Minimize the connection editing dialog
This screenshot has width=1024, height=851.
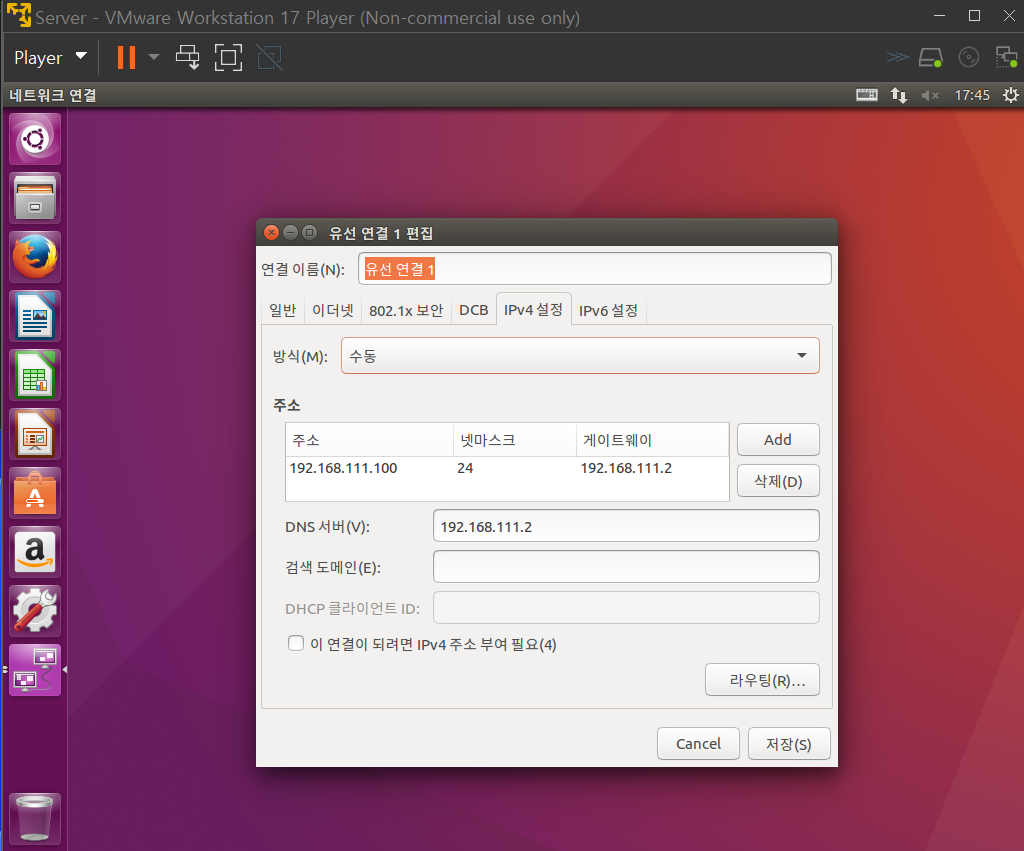coord(291,233)
